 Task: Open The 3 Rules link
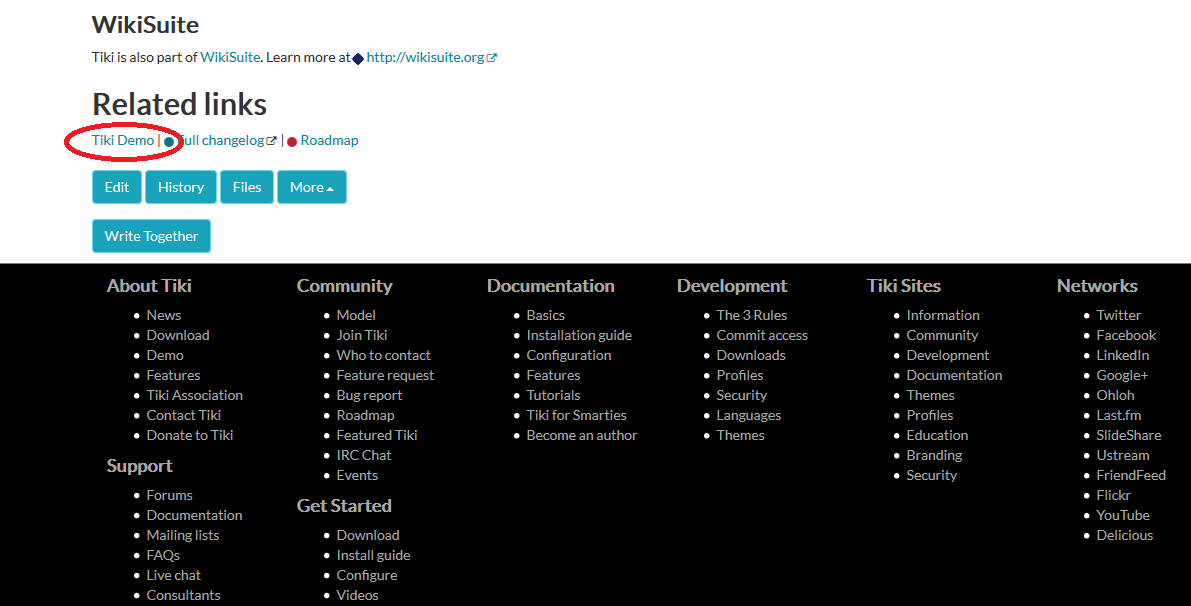tap(751, 315)
